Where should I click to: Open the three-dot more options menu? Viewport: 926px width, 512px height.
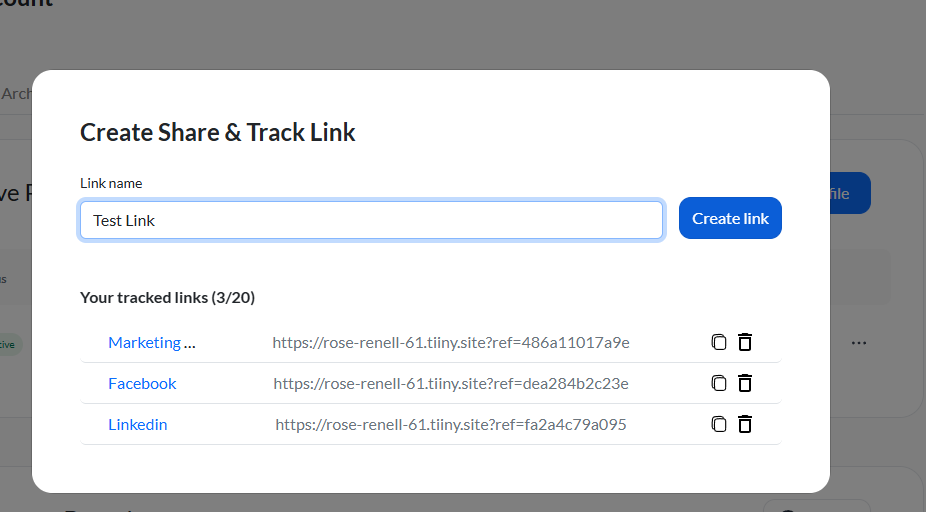[x=859, y=343]
